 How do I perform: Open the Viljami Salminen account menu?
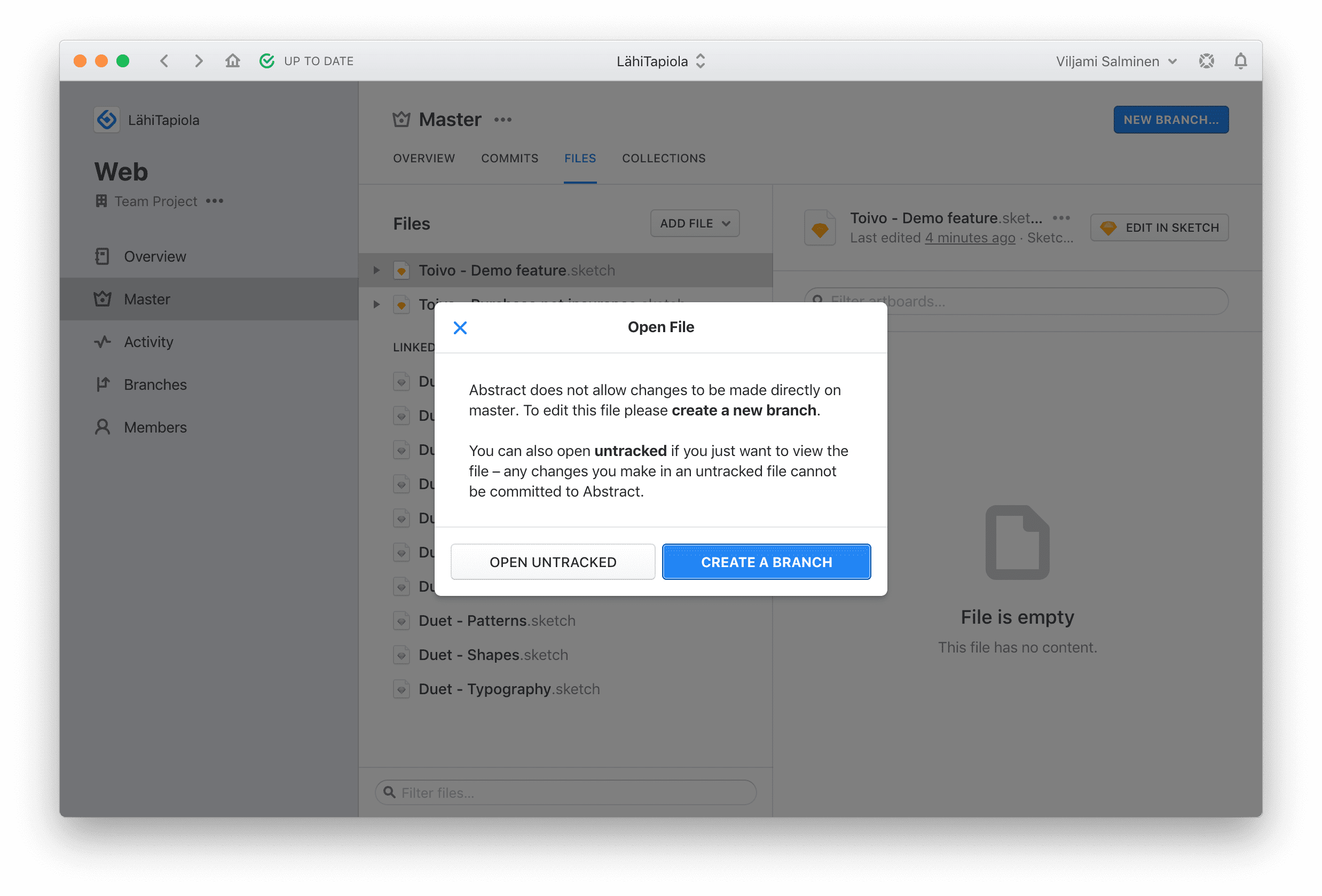pyautogui.click(x=1116, y=61)
